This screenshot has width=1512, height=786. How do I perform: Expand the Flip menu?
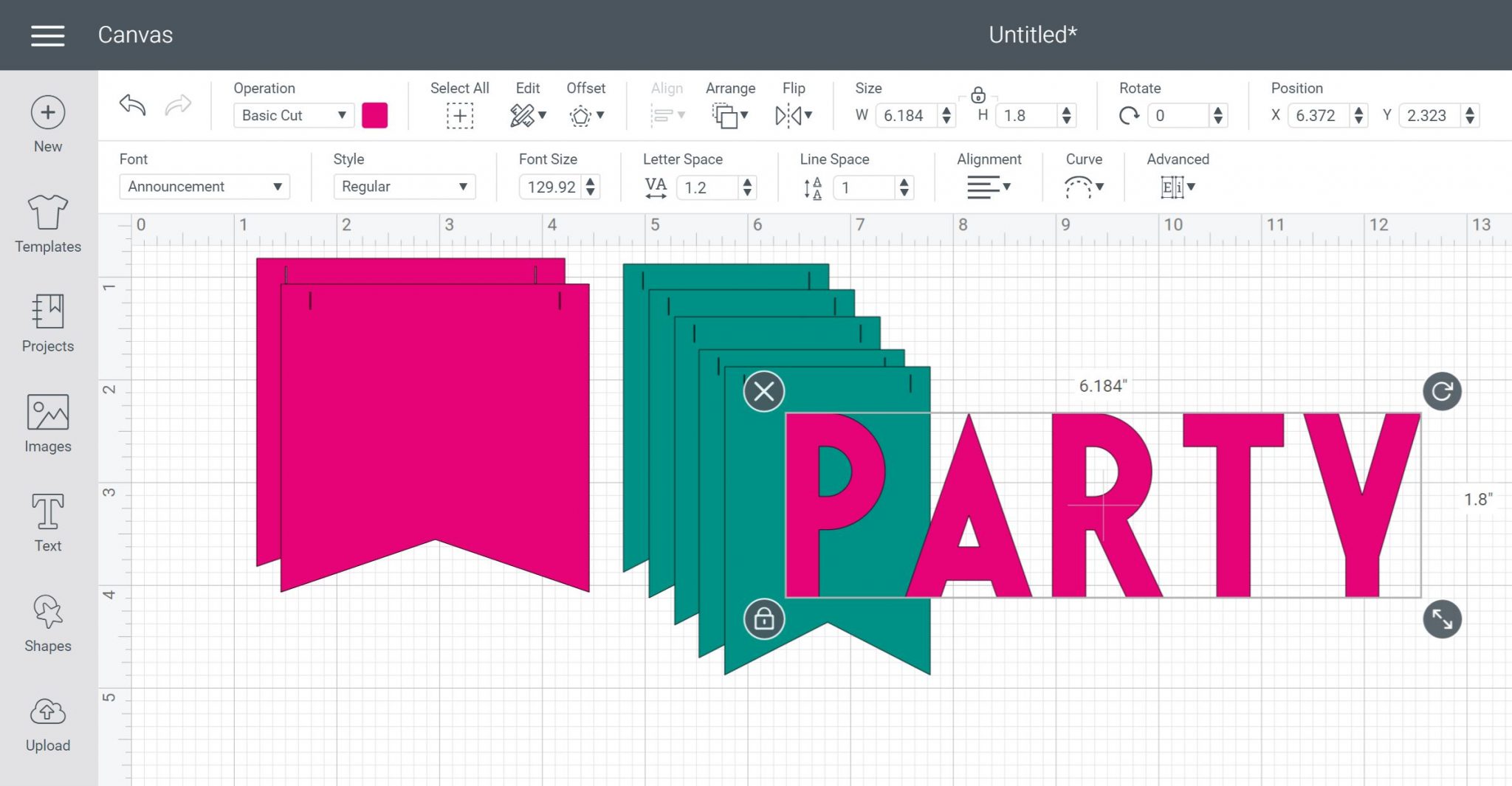tap(794, 115)
